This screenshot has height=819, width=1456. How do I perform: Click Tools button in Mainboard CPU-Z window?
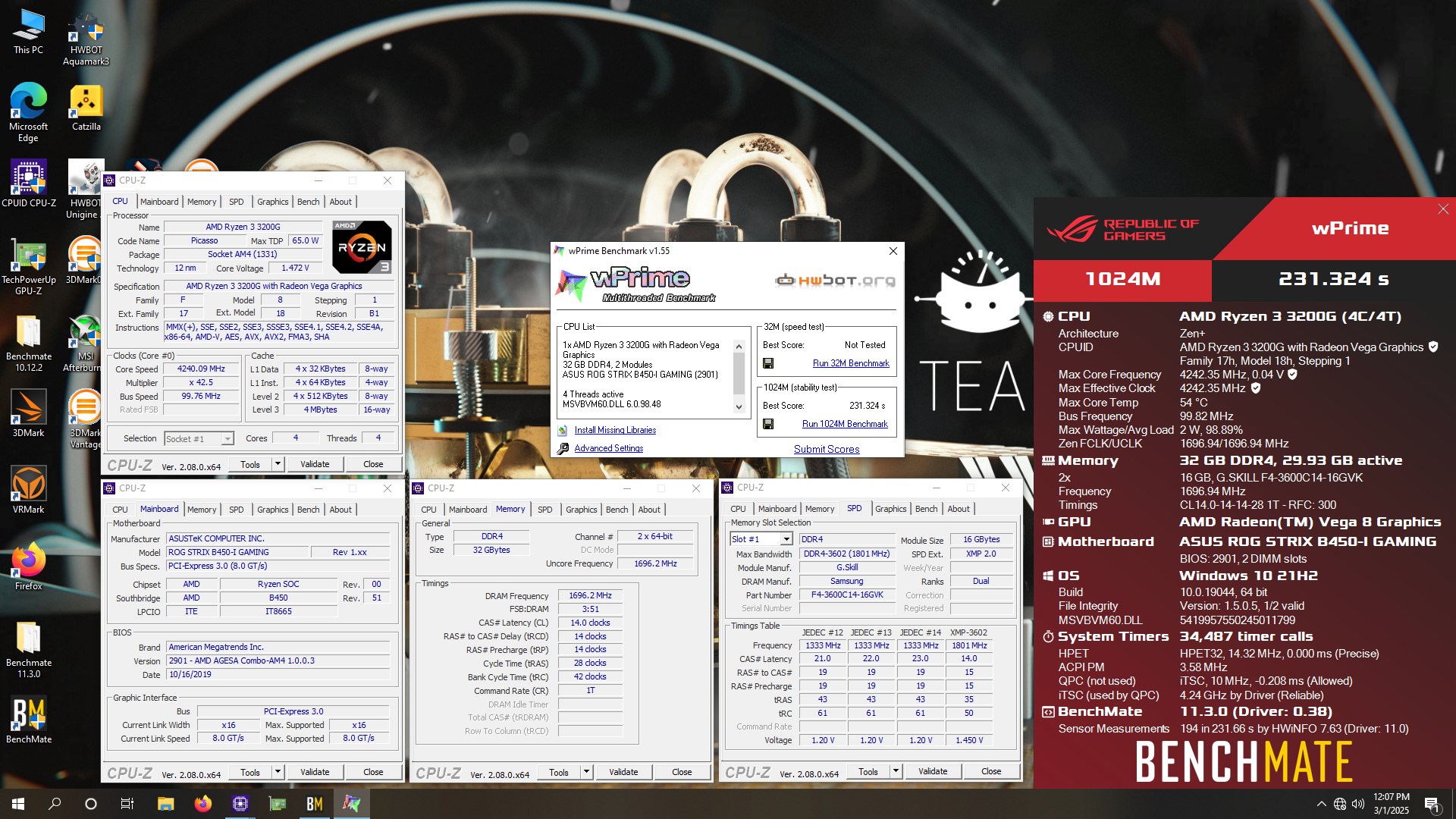click(x=250, y=772)
